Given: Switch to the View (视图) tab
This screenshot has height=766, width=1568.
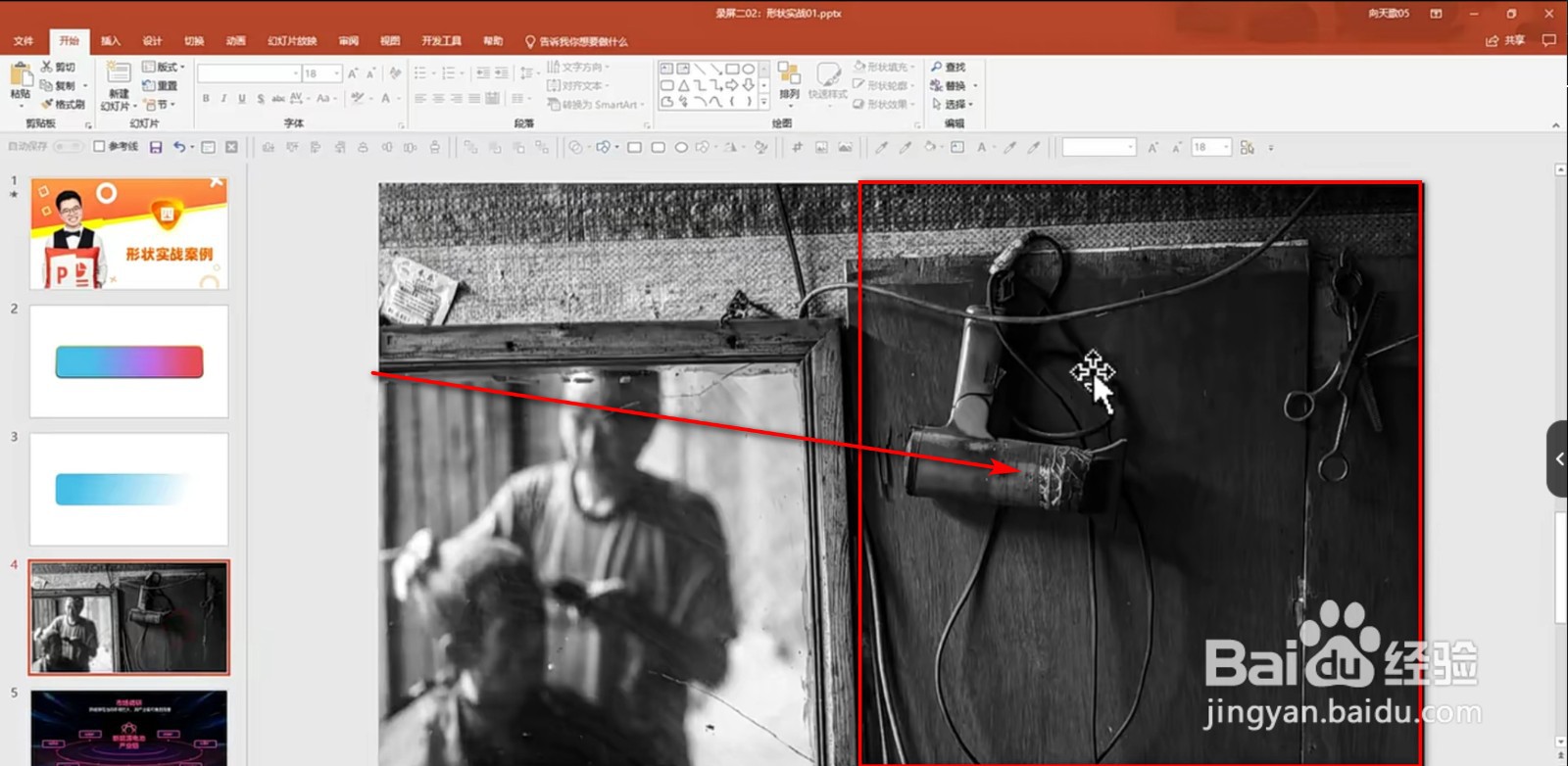Looking at the screenshot, I should point(390,41).
